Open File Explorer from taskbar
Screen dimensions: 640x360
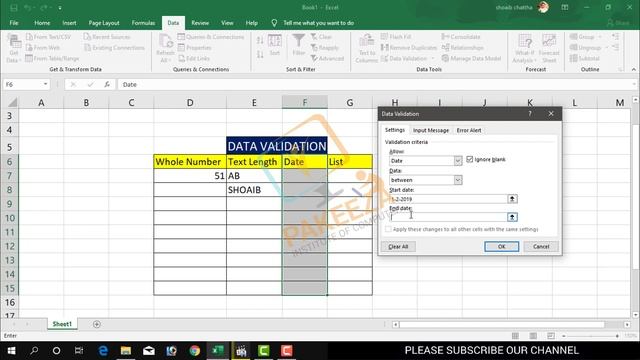(x=126, y=351)
